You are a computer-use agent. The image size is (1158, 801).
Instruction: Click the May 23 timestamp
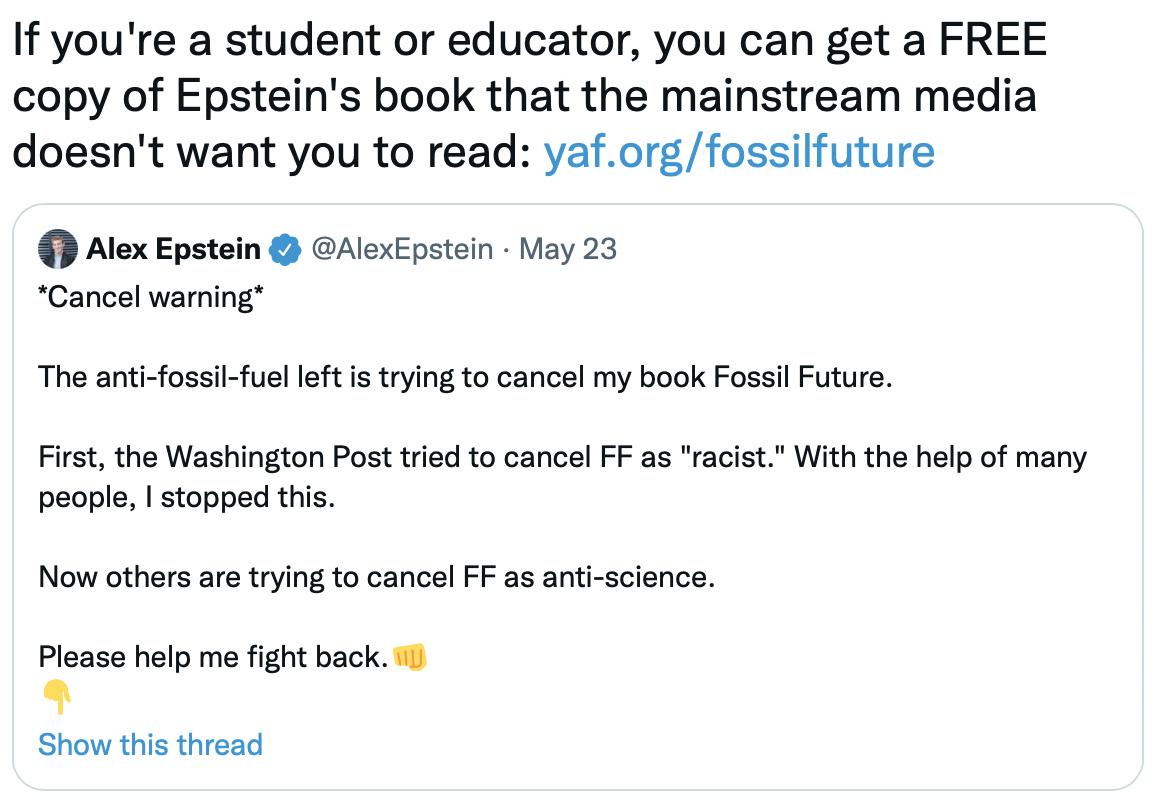[x=569, y=249]
